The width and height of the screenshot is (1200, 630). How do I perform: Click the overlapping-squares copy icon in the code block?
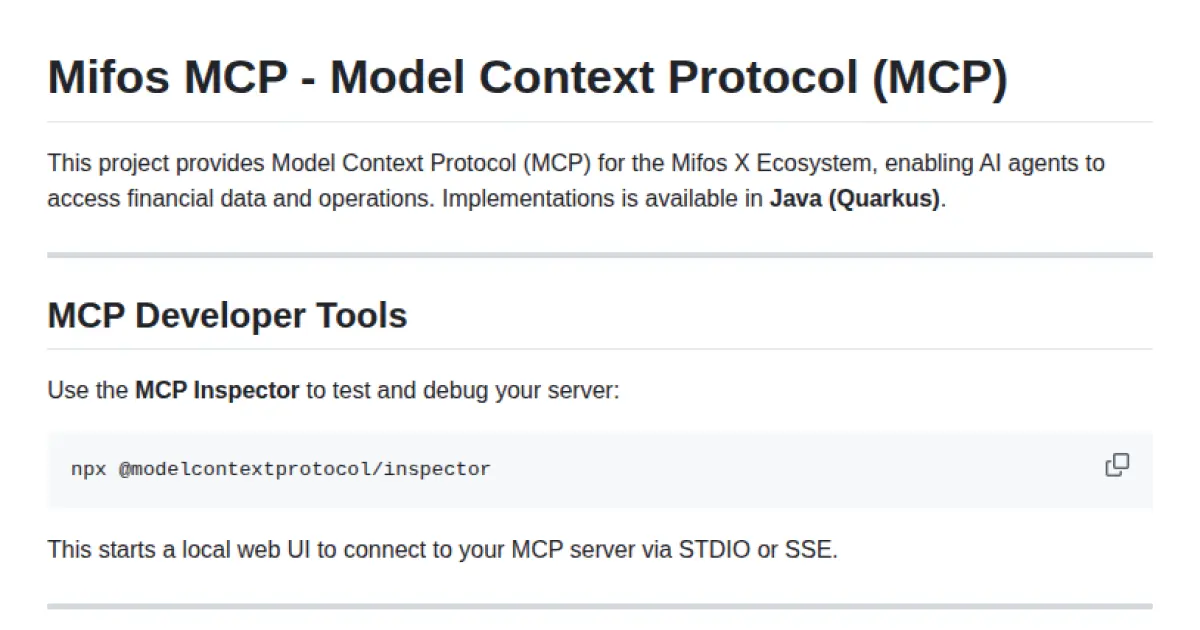pos(1117,465)
